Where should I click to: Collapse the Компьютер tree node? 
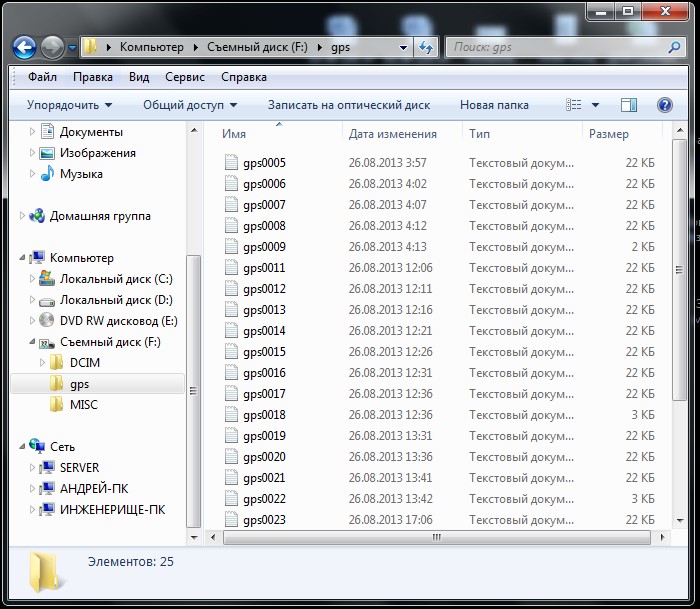tap(22, 258)
